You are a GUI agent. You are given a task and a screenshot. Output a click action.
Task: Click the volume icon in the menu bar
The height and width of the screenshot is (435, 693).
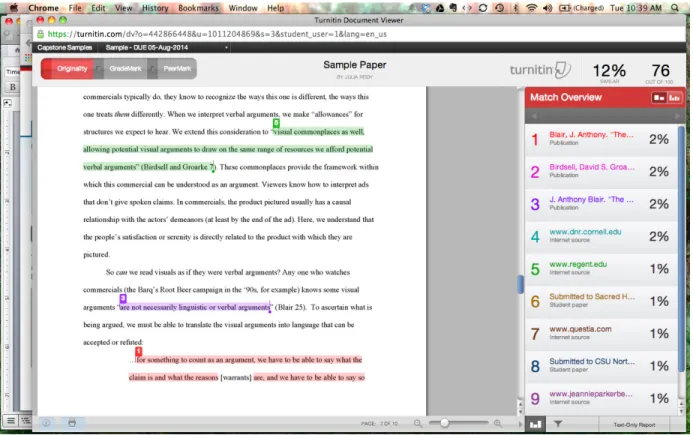pyautogui.click(x=547, y=8)
